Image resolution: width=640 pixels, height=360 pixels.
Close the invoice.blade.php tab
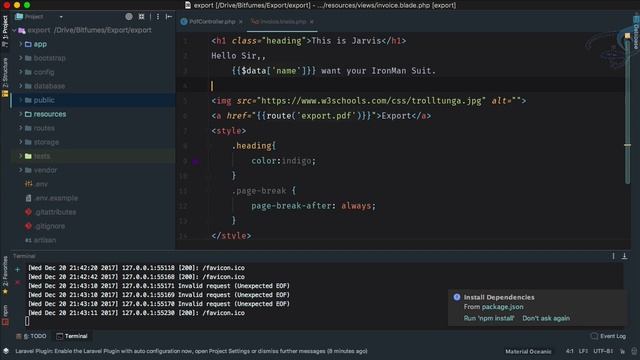[x=311, y=22]
